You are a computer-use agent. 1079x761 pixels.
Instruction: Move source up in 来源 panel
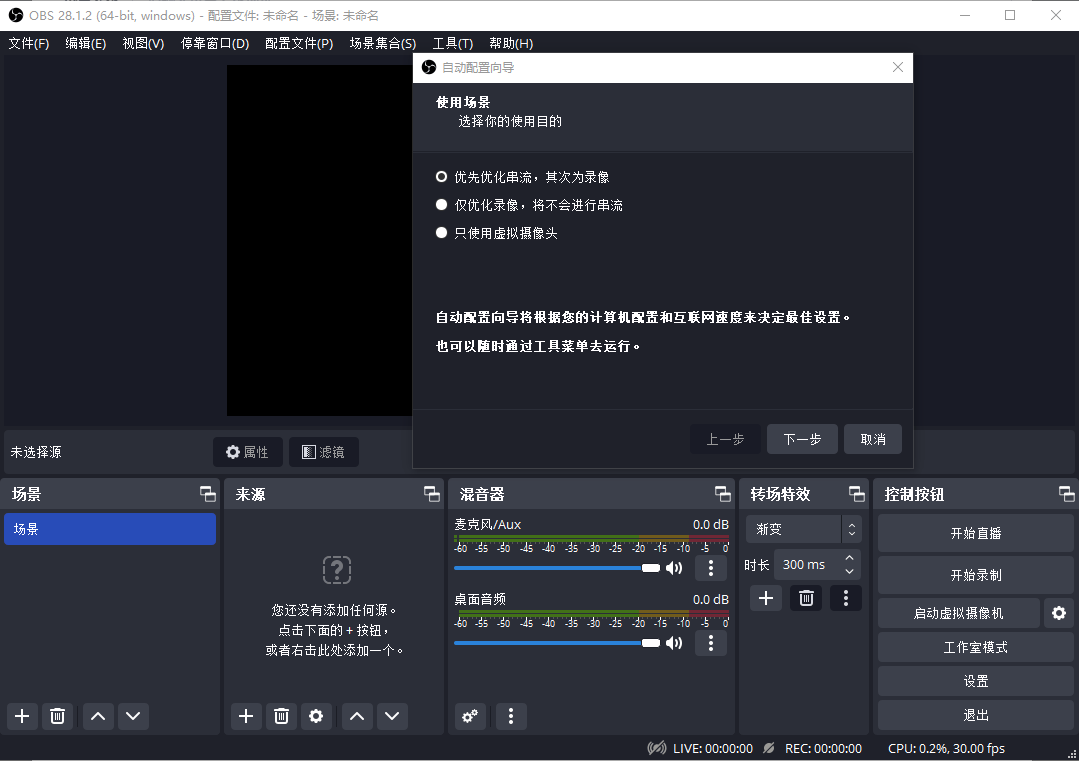(356, 716)
